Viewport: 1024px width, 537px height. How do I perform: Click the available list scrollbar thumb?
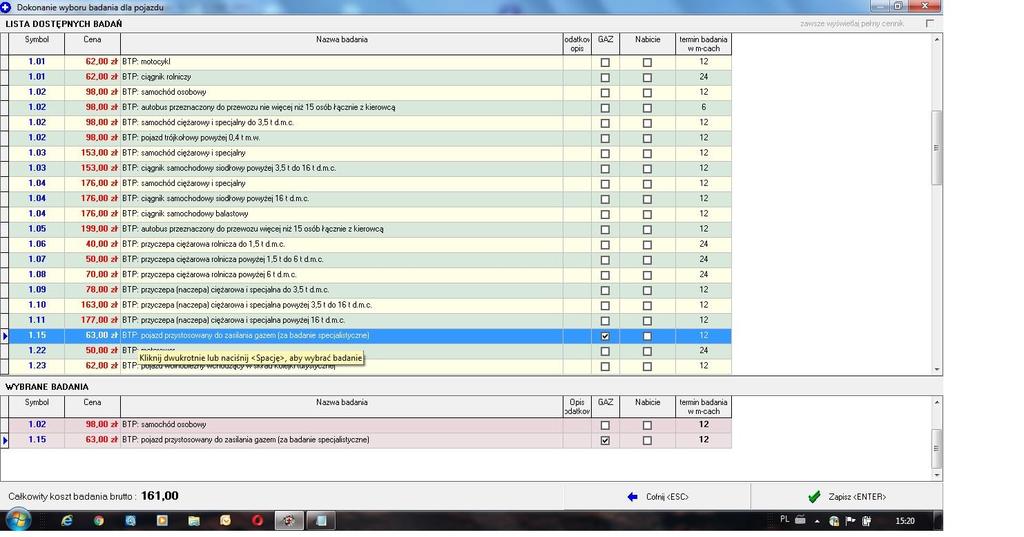pos(936,148)
